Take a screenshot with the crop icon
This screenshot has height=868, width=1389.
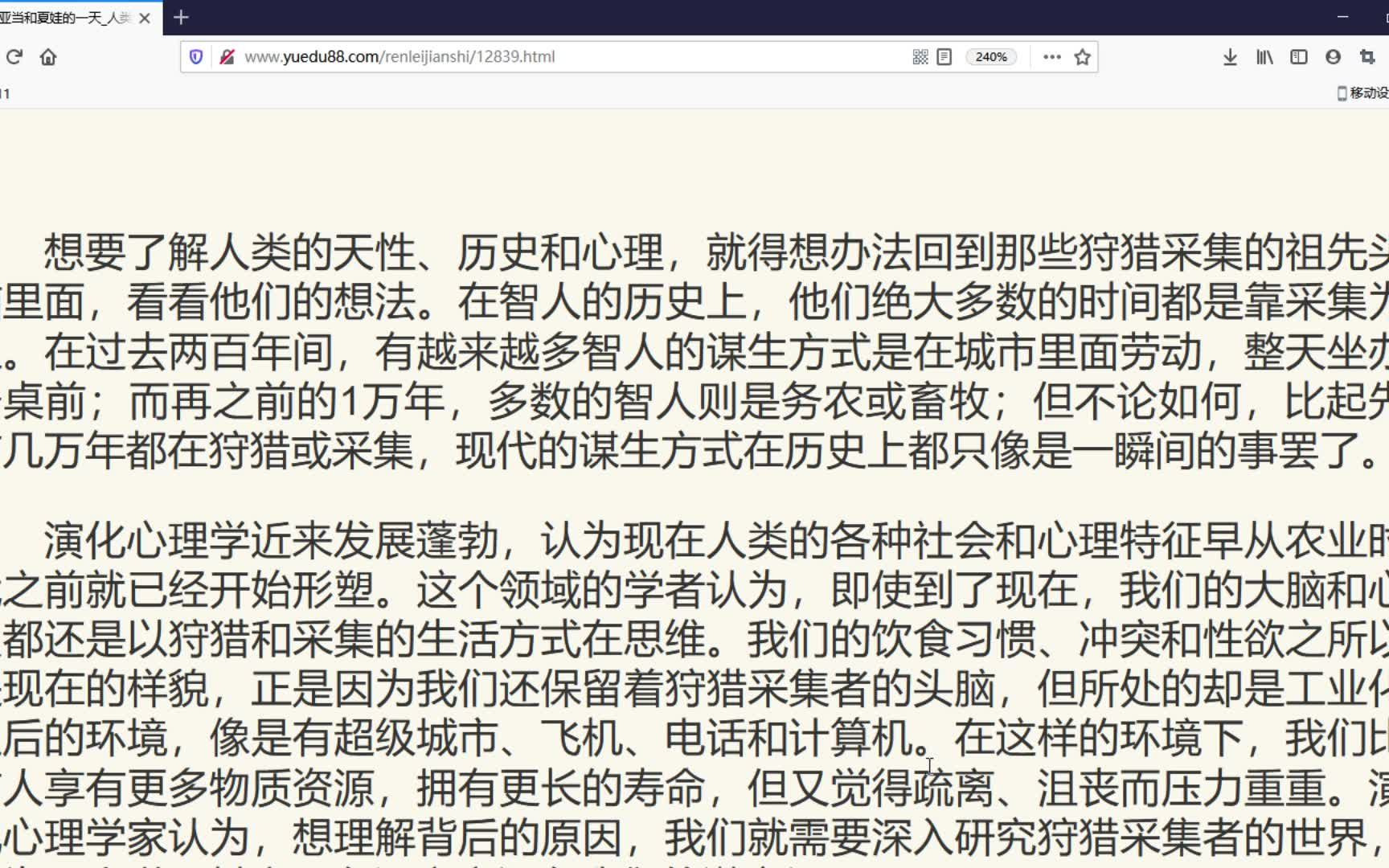click(1367, 57)
